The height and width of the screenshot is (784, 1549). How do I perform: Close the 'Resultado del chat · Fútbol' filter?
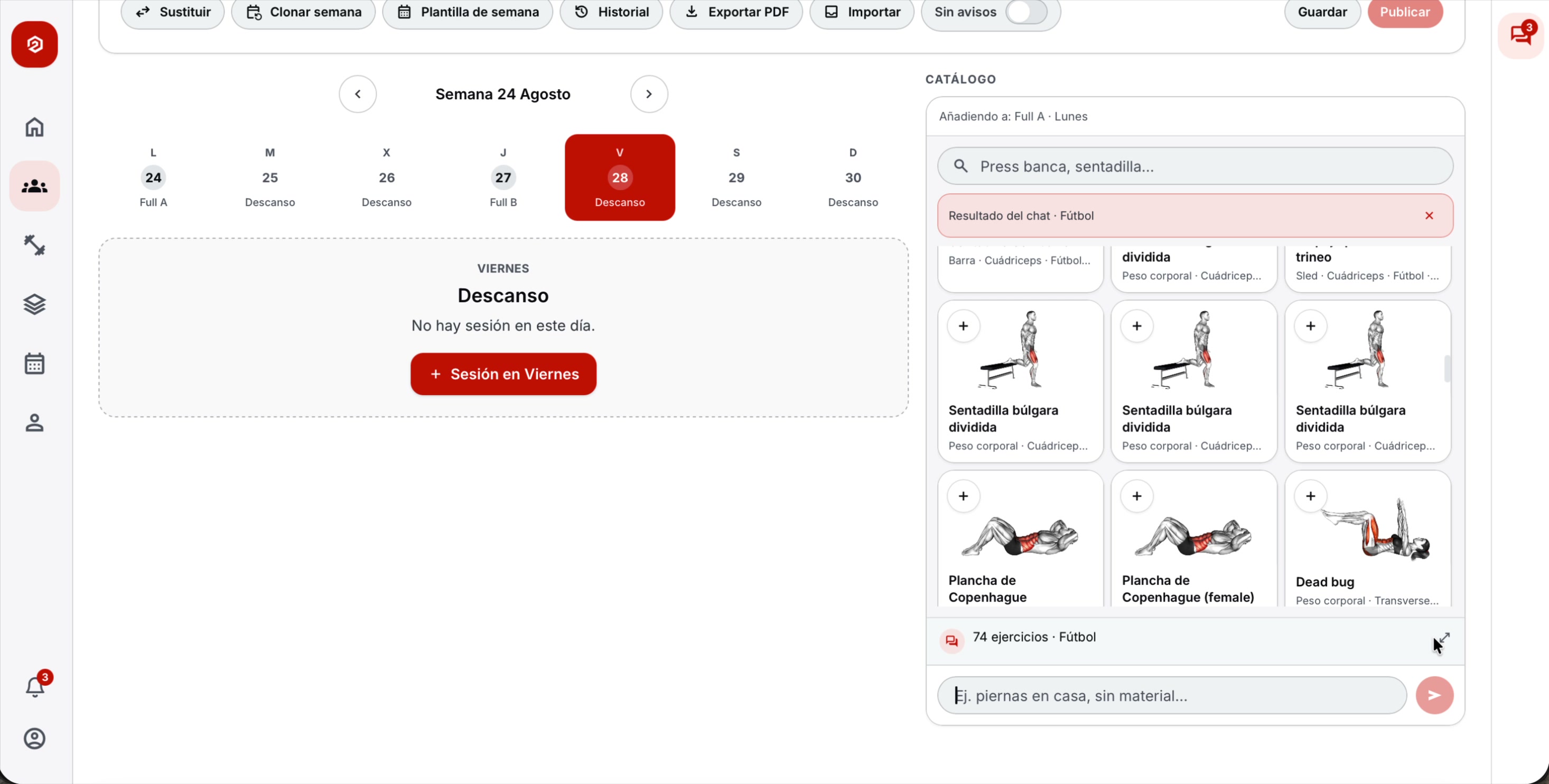coord(1429,216)
